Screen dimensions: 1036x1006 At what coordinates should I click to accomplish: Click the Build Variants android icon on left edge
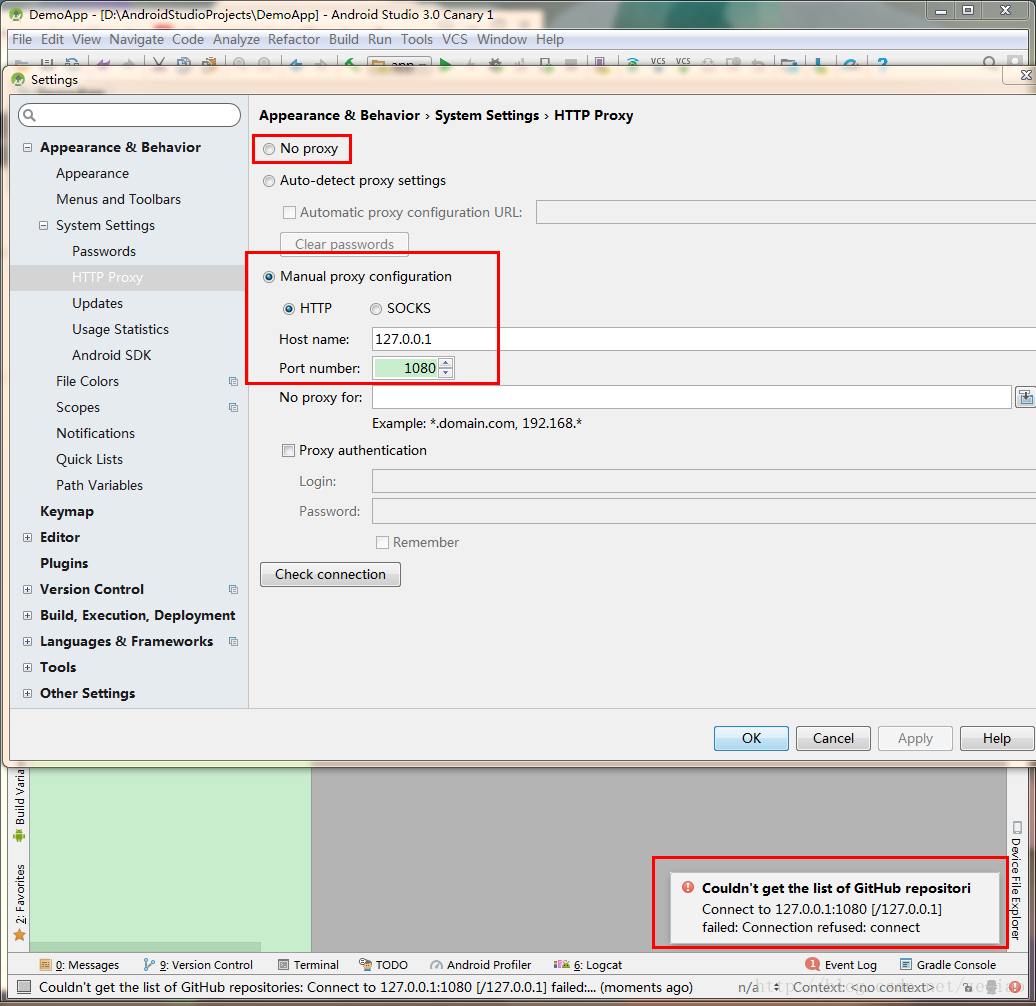tap(19, 836)
